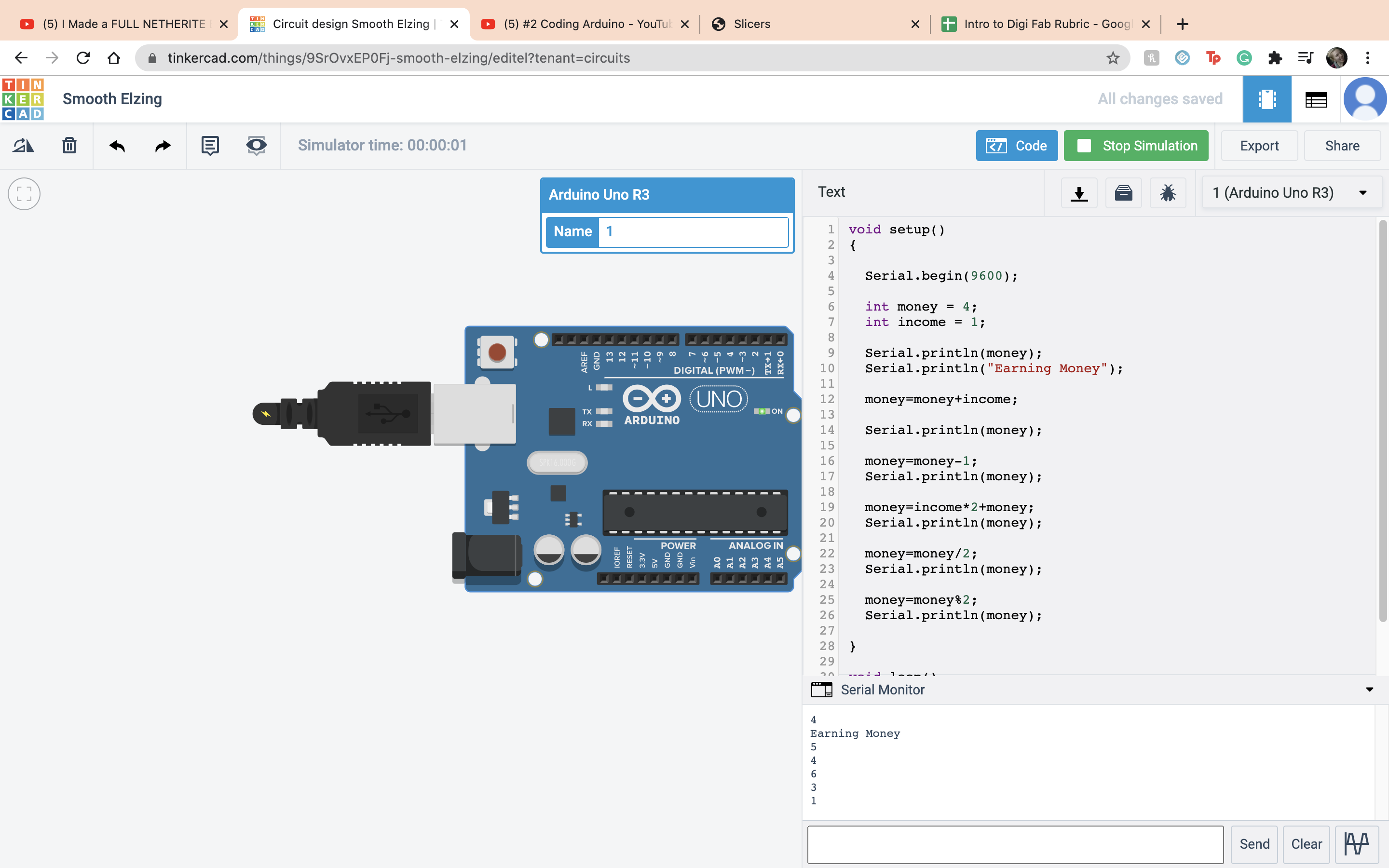Viewport: 1389px width, 868px height.
Task: Click the Simulator time readout
Action: pyautogui.click(x=382, y=145)
